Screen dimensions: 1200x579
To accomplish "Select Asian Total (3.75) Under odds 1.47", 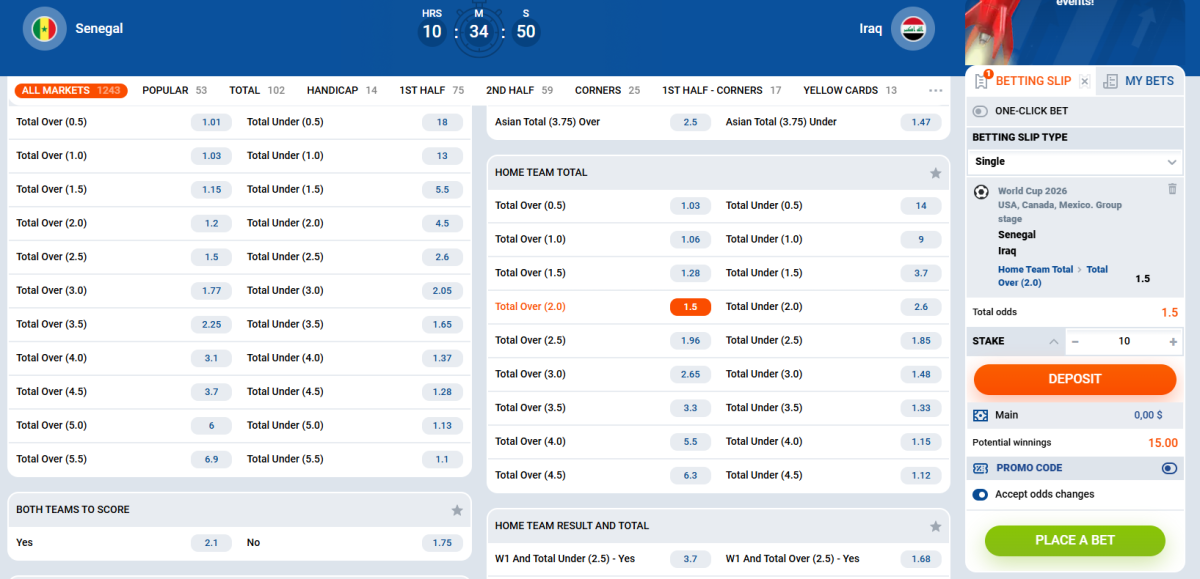I will (921, 122).
